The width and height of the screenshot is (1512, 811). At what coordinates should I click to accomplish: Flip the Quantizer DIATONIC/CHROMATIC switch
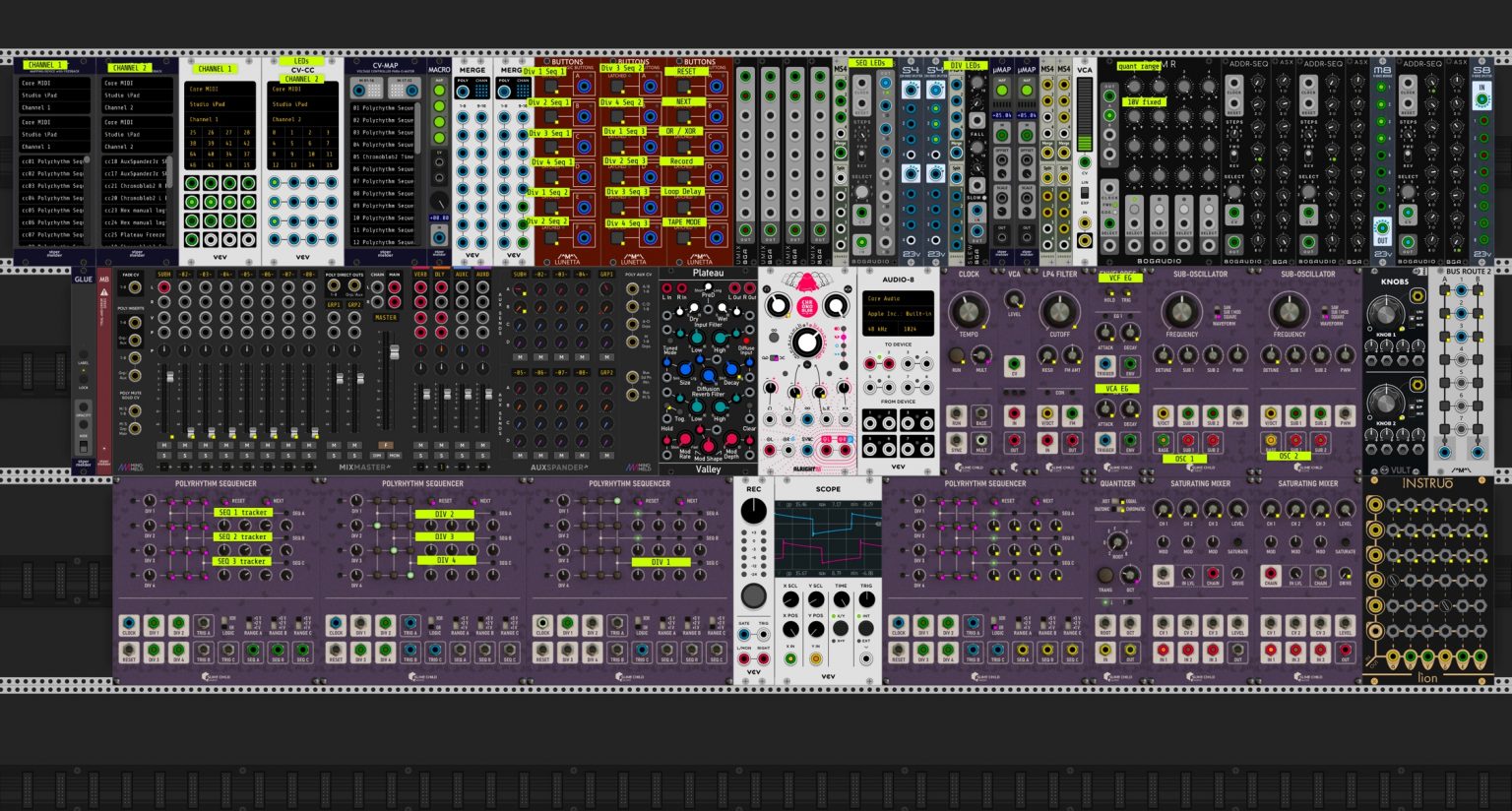[x=1119, y=510]
